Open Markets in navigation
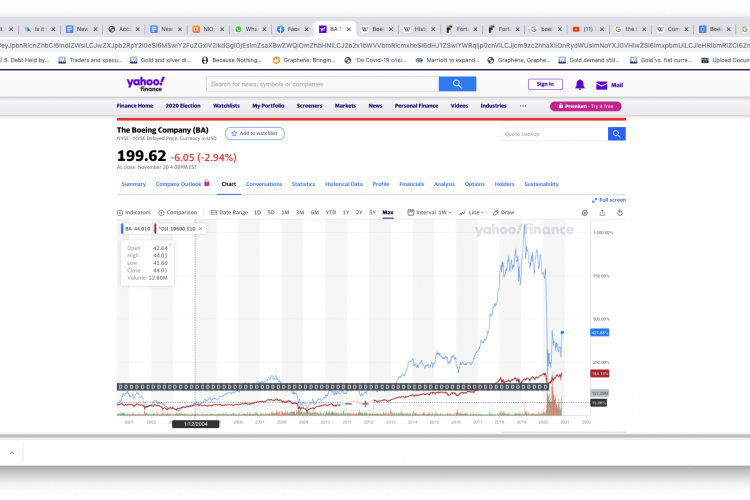The height and width of the screenshot is (500, 750). point(345,106)
